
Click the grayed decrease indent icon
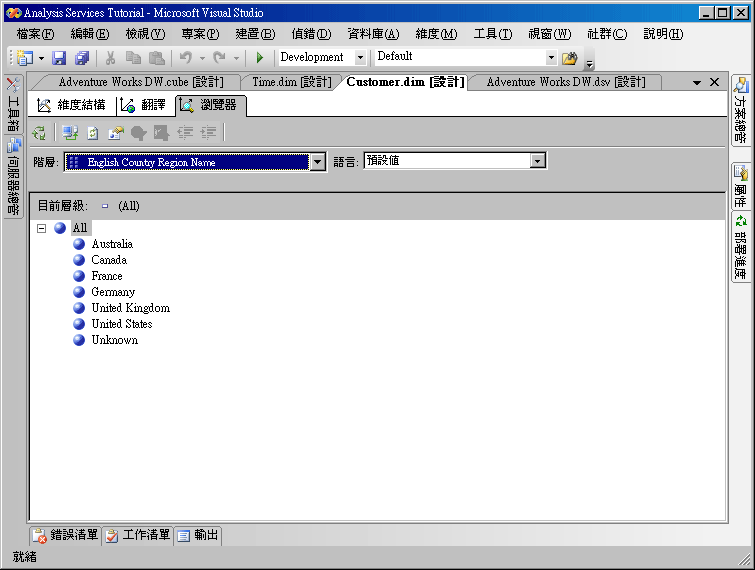[185, 132]
